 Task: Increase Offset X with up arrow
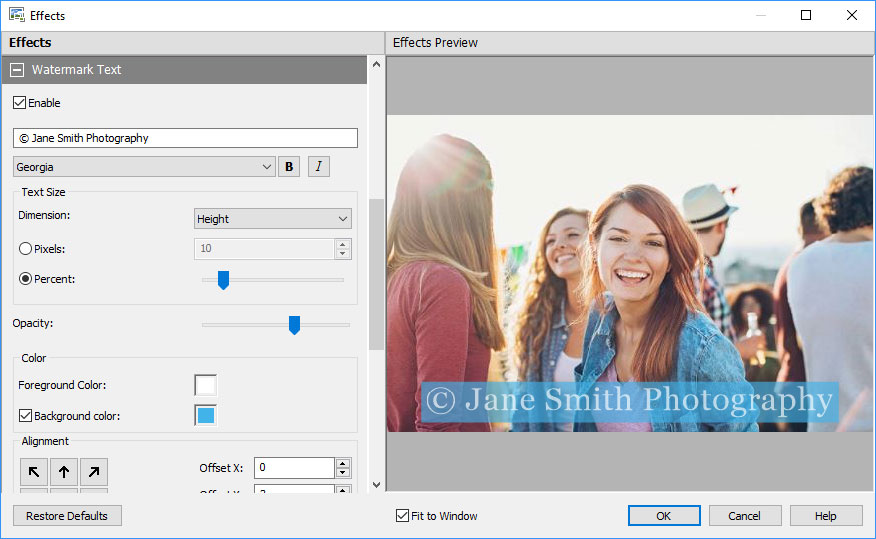click(x=342, y=463)
